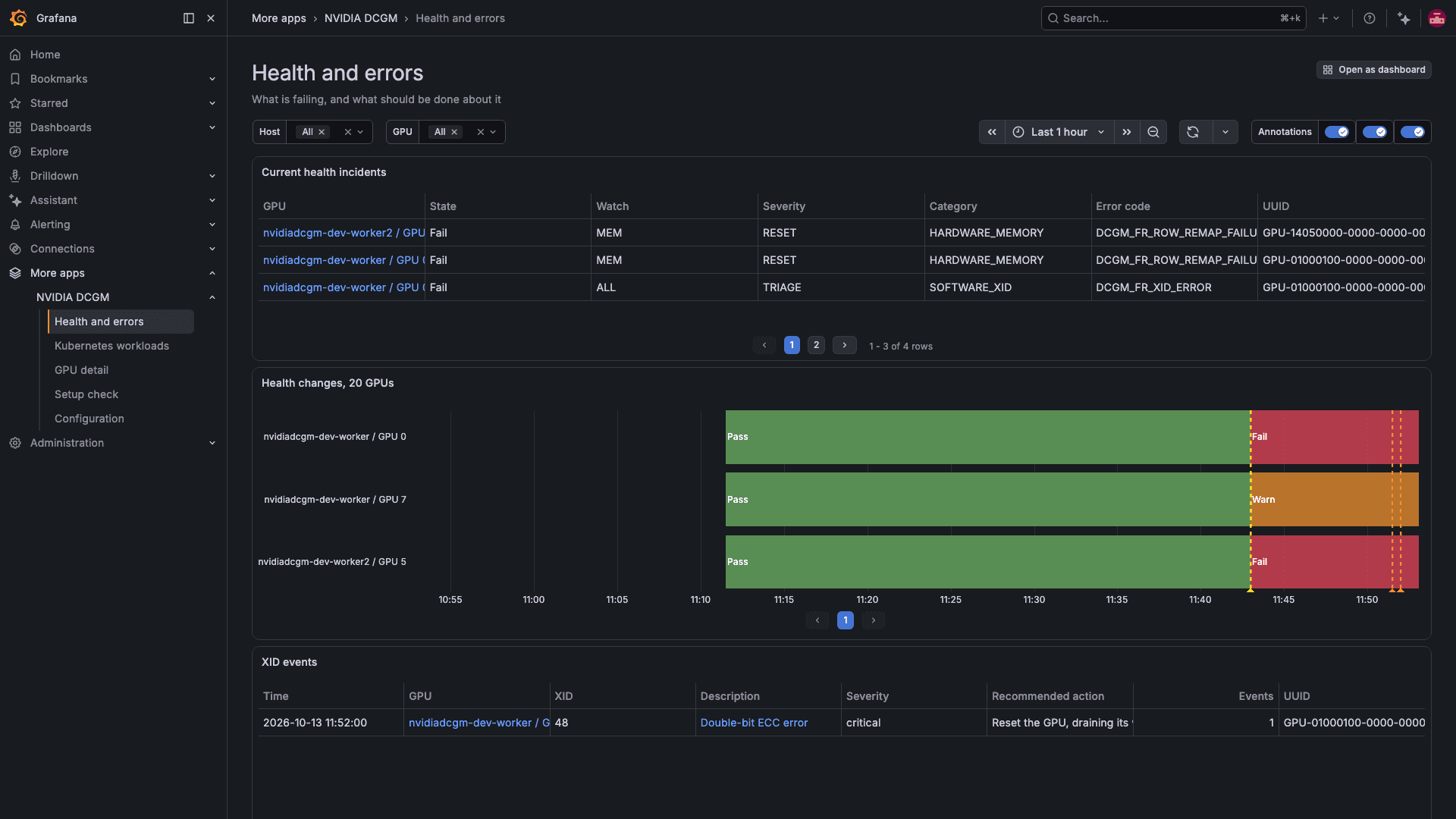
Task: Go to next page of health incidents
Action: [x=845, y=345]
